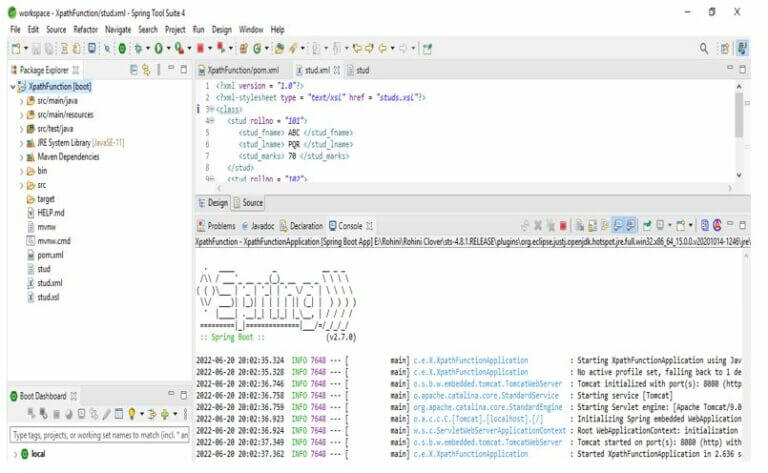768x473 pixels.
Task: Switch to the XpathFunction/pom.xml editor tab
Action: pos(239,70)
